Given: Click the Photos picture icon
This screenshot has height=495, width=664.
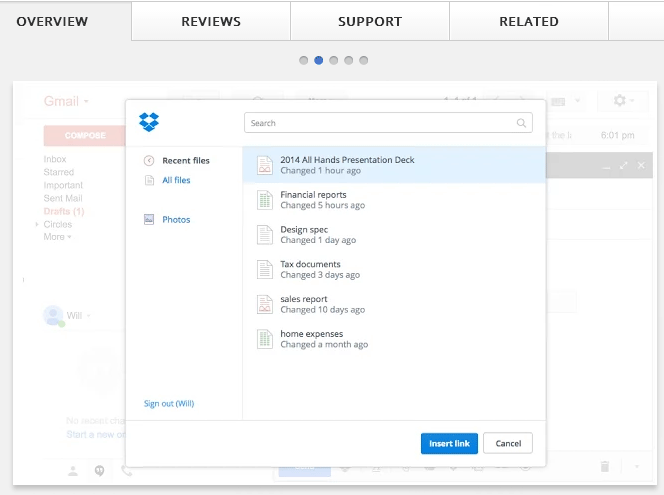Looking at the screenshot, I should (149, 219).
